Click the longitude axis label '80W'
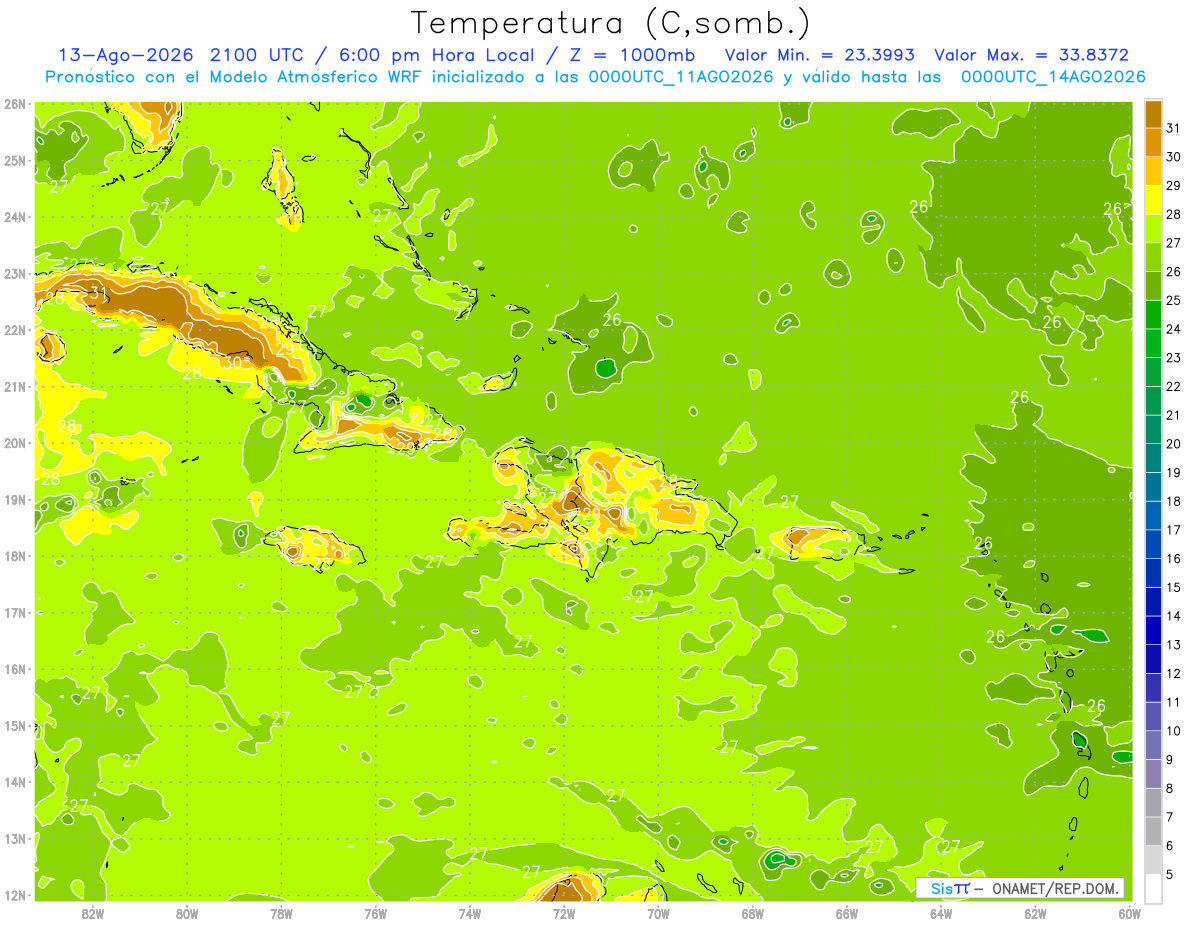 (186, 913)
